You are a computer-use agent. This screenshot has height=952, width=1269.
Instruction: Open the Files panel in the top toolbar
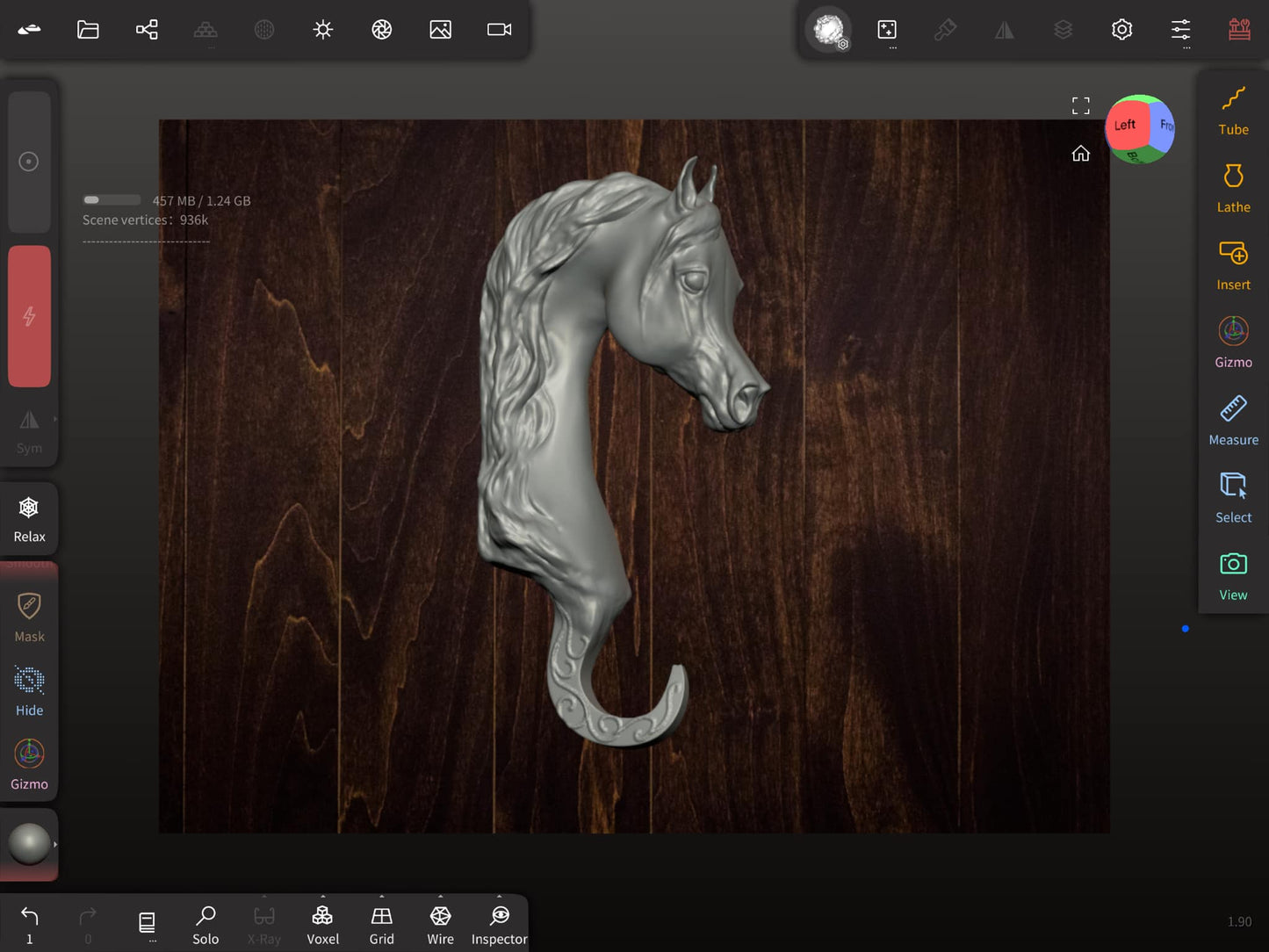pos(88,29)
